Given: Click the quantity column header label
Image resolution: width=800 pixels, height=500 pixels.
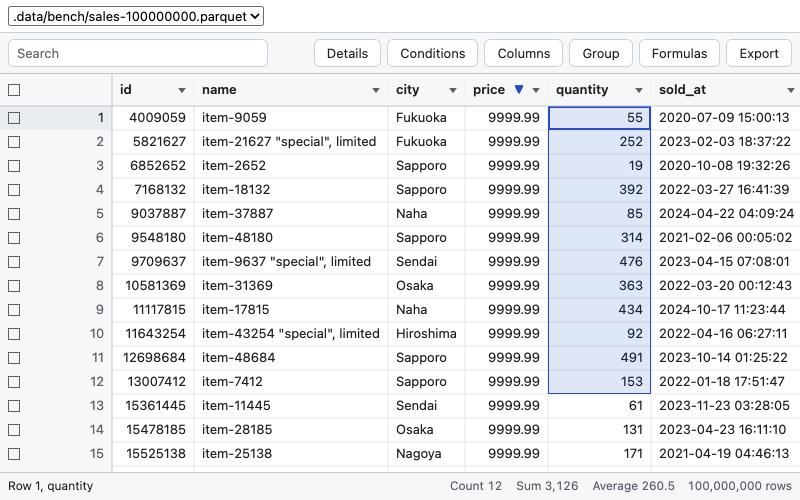Looking at the screenshot, I should coord(582,90).
